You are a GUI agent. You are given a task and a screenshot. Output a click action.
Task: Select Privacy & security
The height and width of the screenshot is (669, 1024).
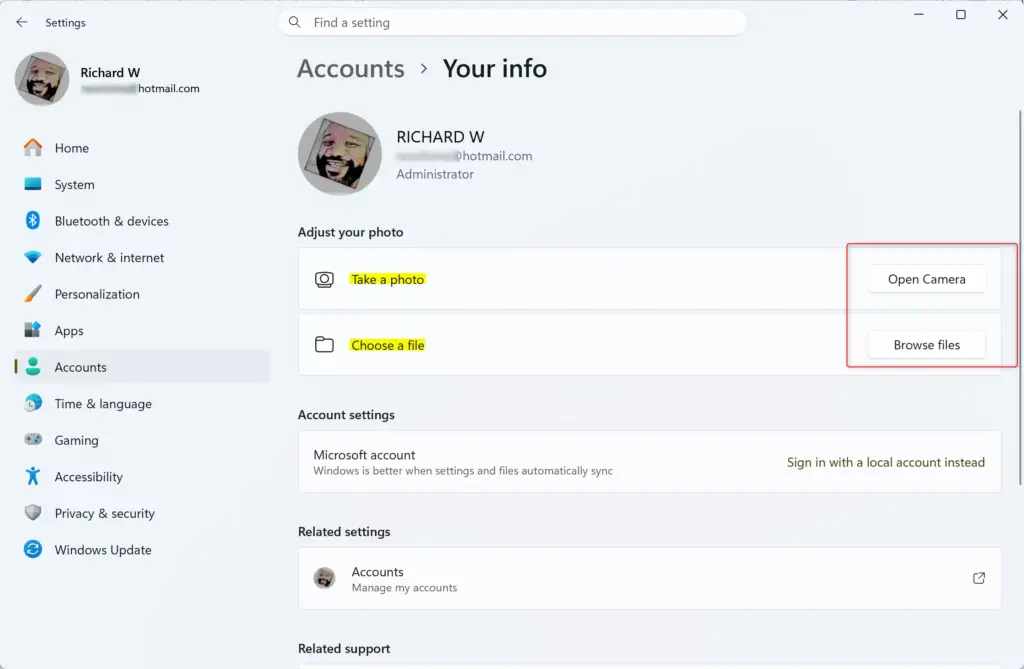pyautogui.click(x=142, y=514)
